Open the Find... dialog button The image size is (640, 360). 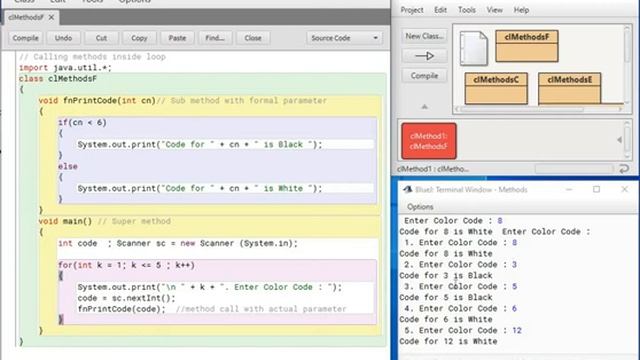click(215, 38)
